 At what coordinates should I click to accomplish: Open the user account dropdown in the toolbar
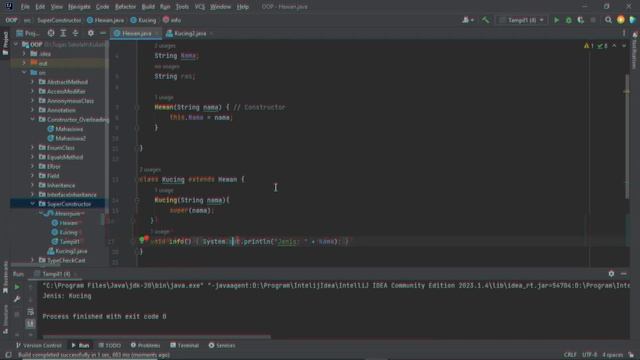[468, 20]
